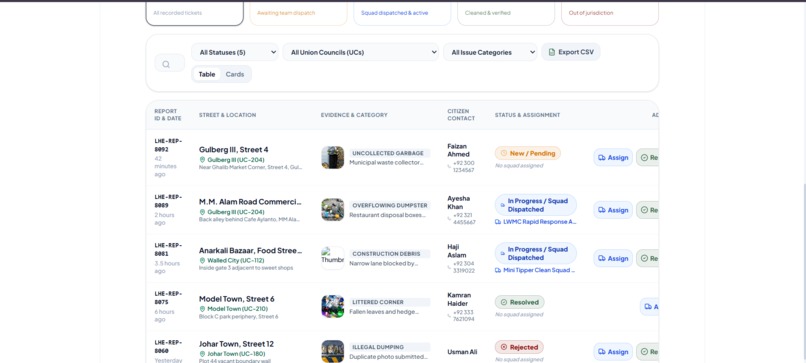Select the Squad dispatched & active card
This screenshot has width=806, height=363.
point(402,13)
